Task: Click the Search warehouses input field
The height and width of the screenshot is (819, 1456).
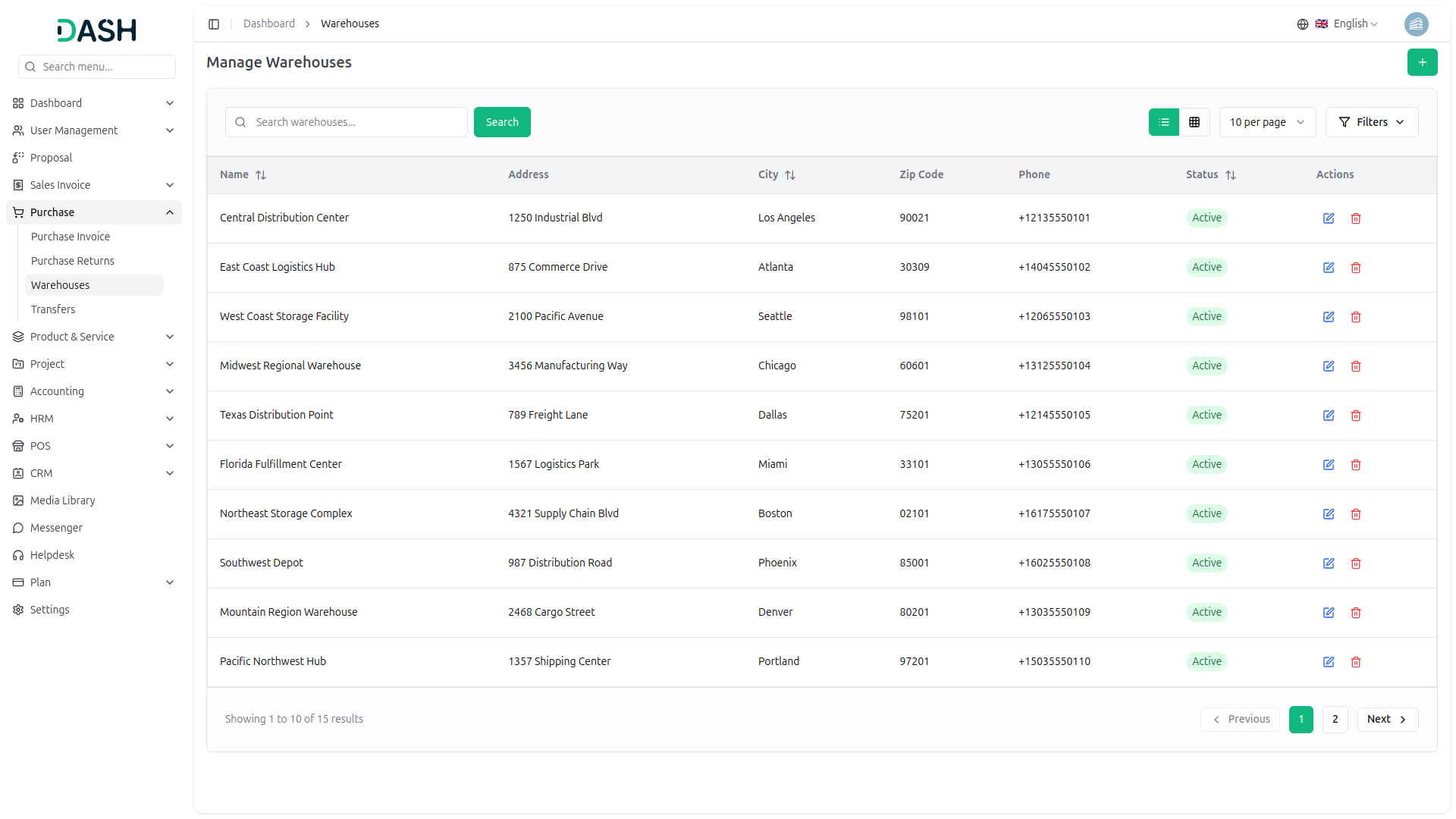Action: [x=347, y=122]
